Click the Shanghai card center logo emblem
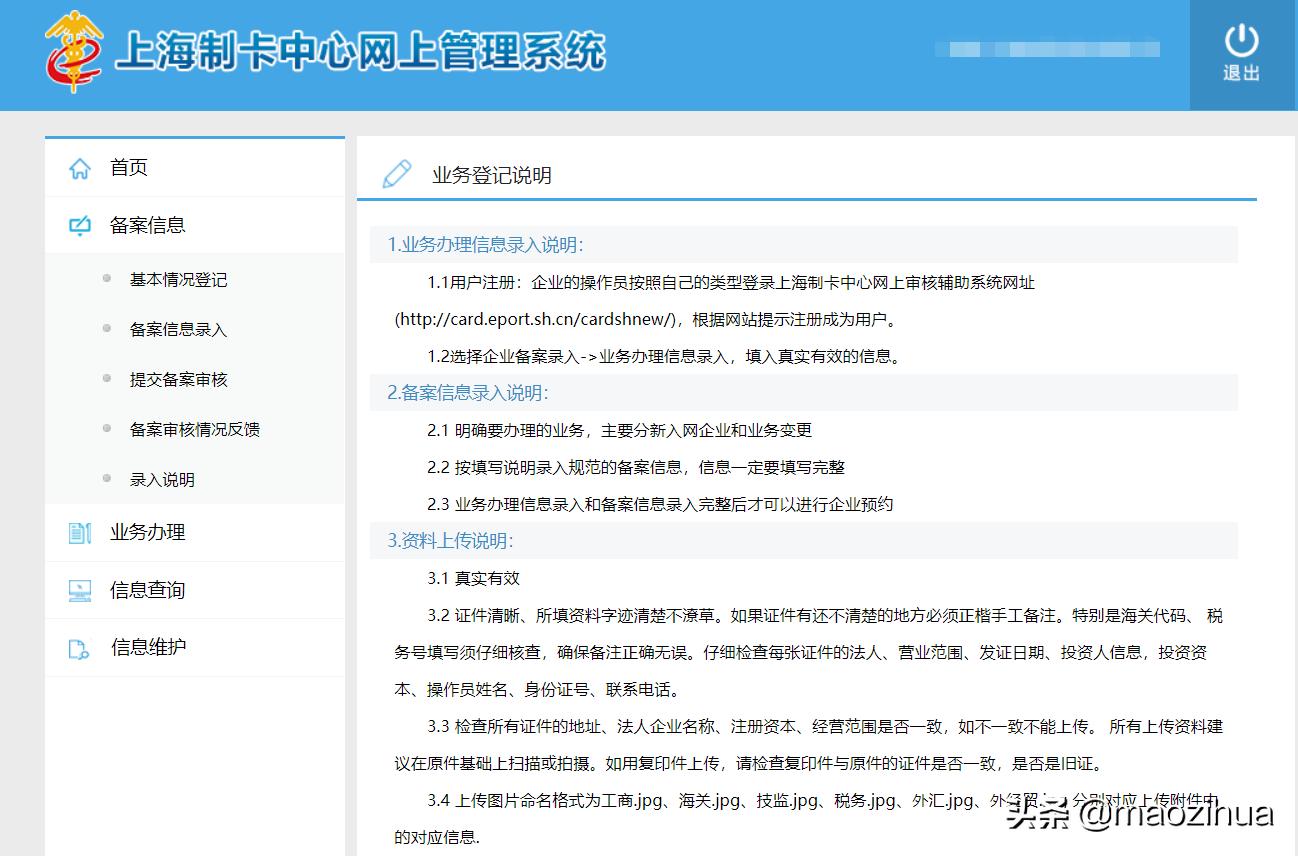Image resolution: width=1298 pixels, height=856 pixels. [75, 51]
